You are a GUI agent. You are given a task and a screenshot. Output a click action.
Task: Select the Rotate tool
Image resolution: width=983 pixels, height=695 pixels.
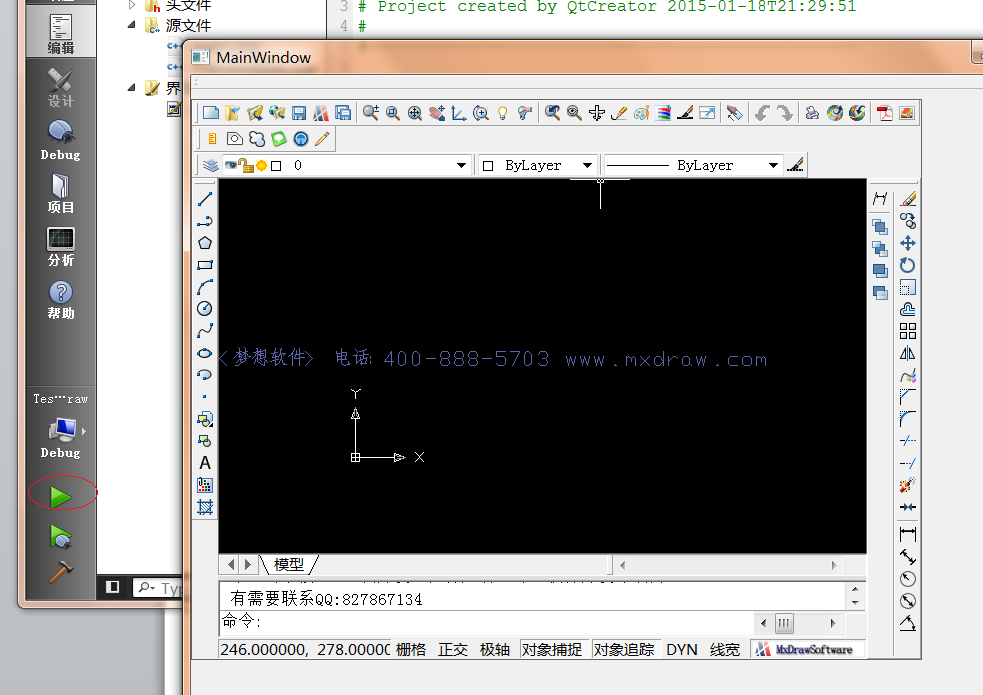coord(908,265)
